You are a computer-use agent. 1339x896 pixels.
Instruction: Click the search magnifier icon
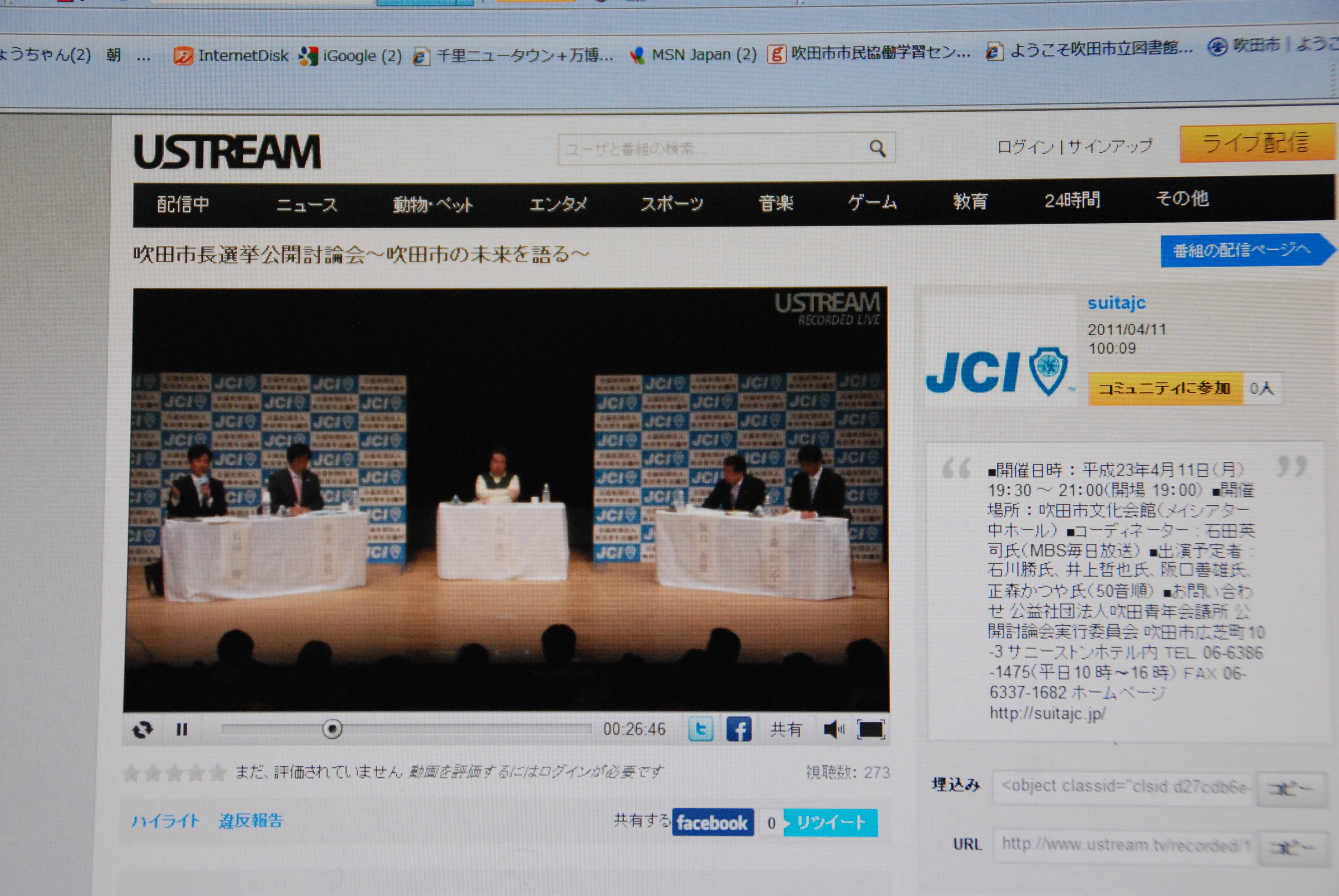pos(878,149)
